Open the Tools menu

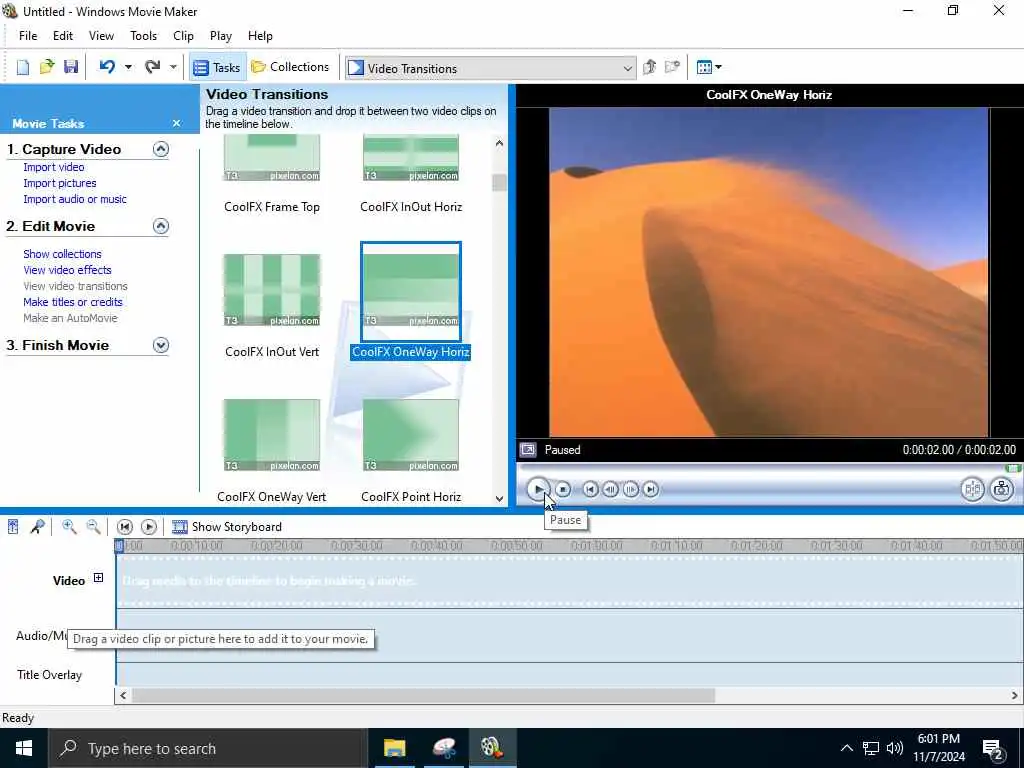click(x=143, y=36)
